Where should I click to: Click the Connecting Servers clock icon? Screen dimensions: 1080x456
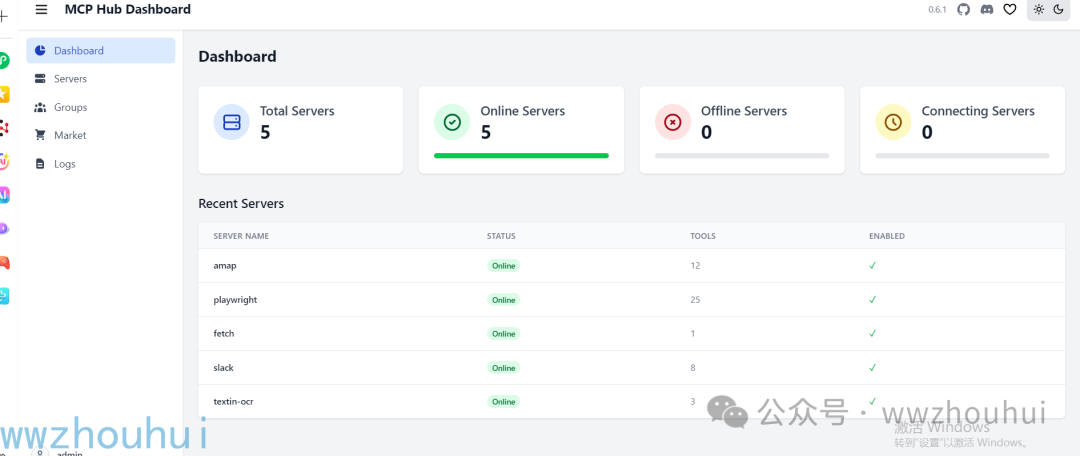pos(893,122)
